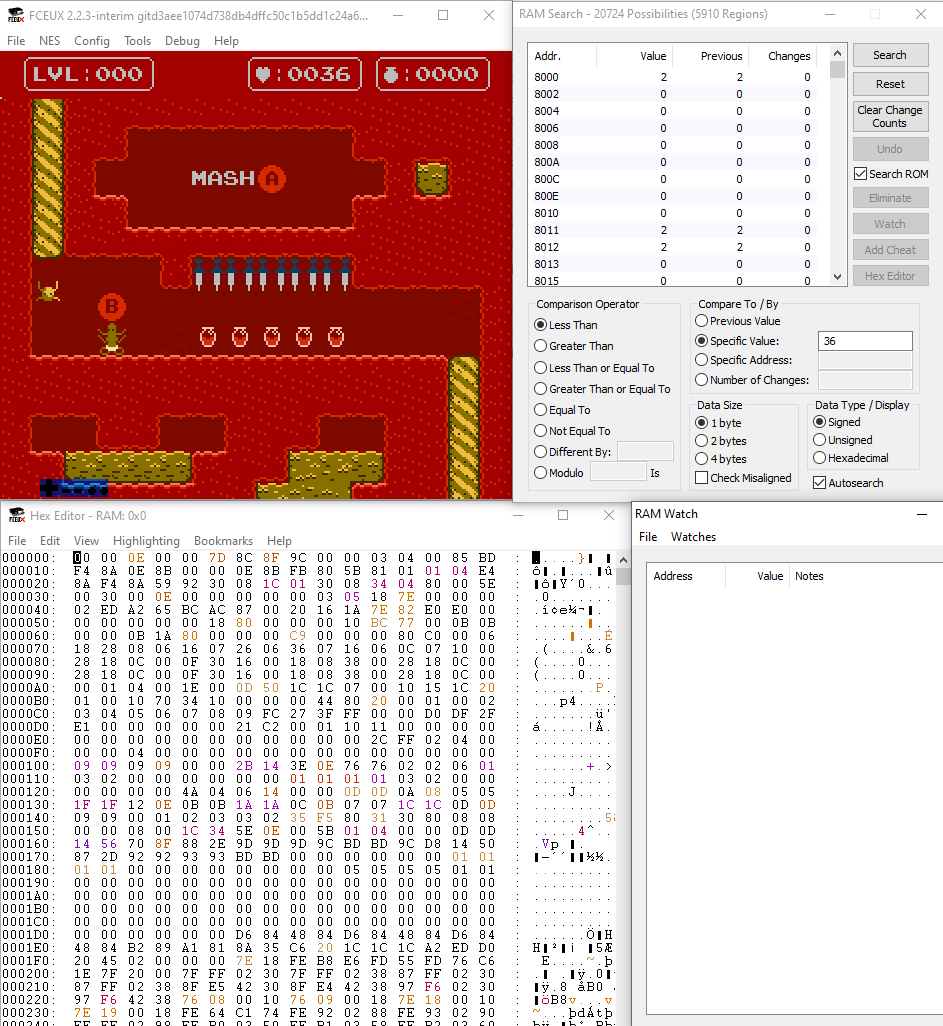Open the Bookmarks menu in Hex Editor
Viewport: 943px width, 1026px height.
click(223, 540)
